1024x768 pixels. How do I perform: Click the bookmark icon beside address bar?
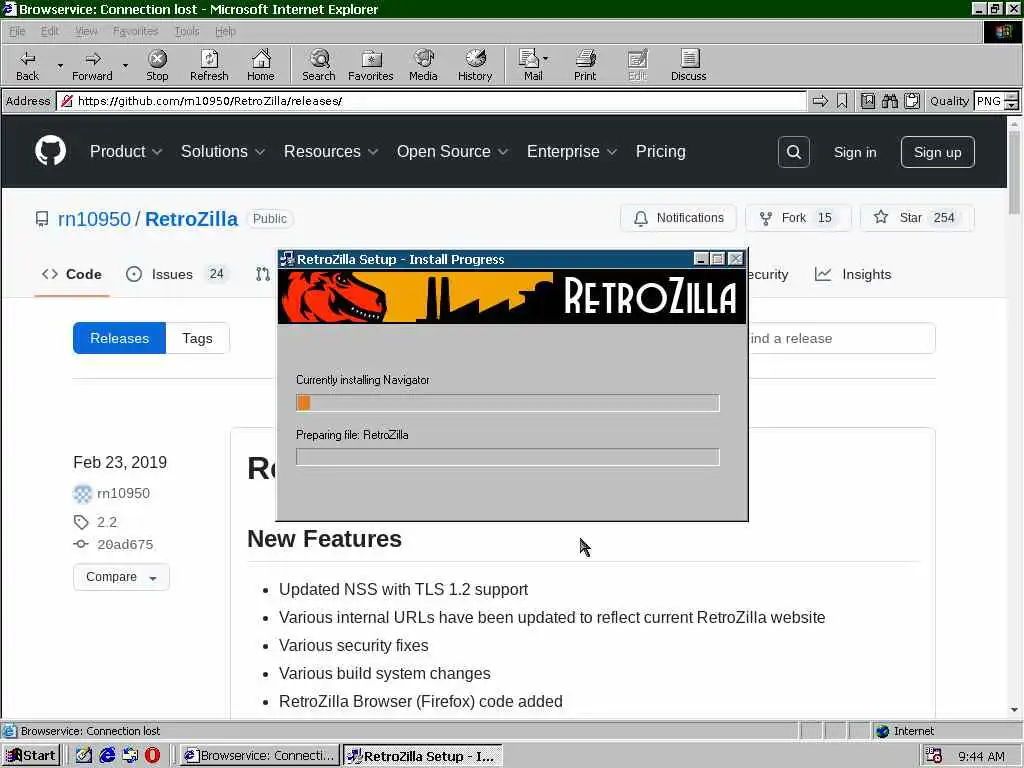pyautogui.click(x=842, y=101)
